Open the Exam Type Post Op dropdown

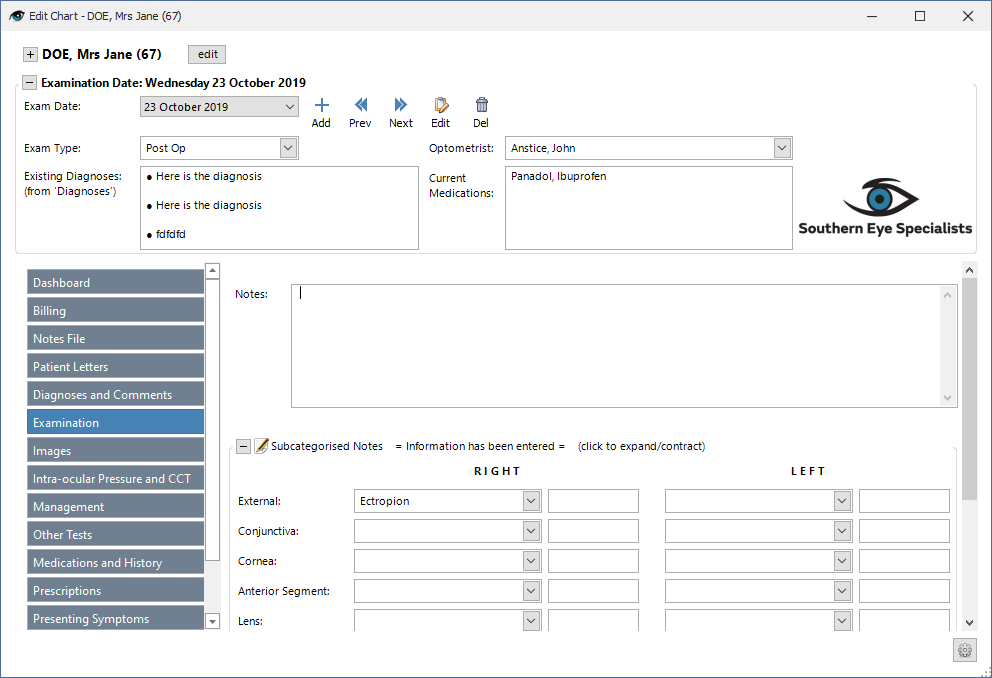(x=288, y=148)
